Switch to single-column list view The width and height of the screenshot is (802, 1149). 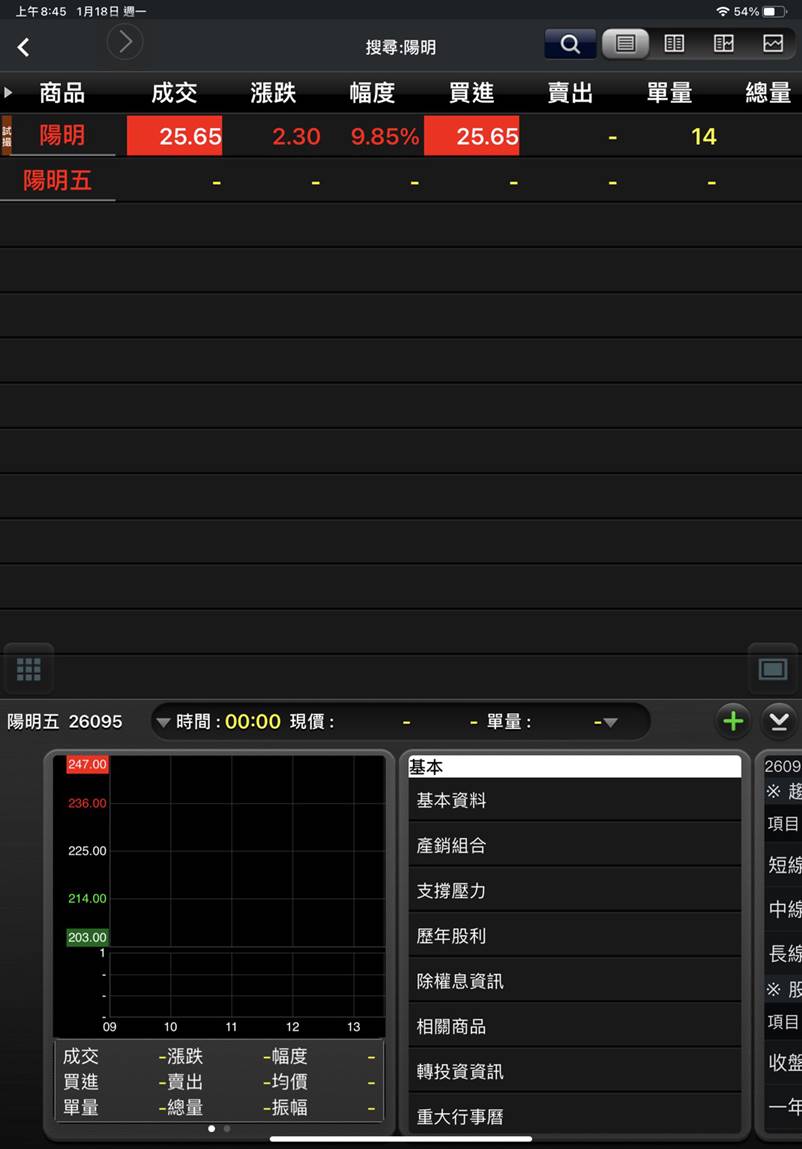[626, 44]
